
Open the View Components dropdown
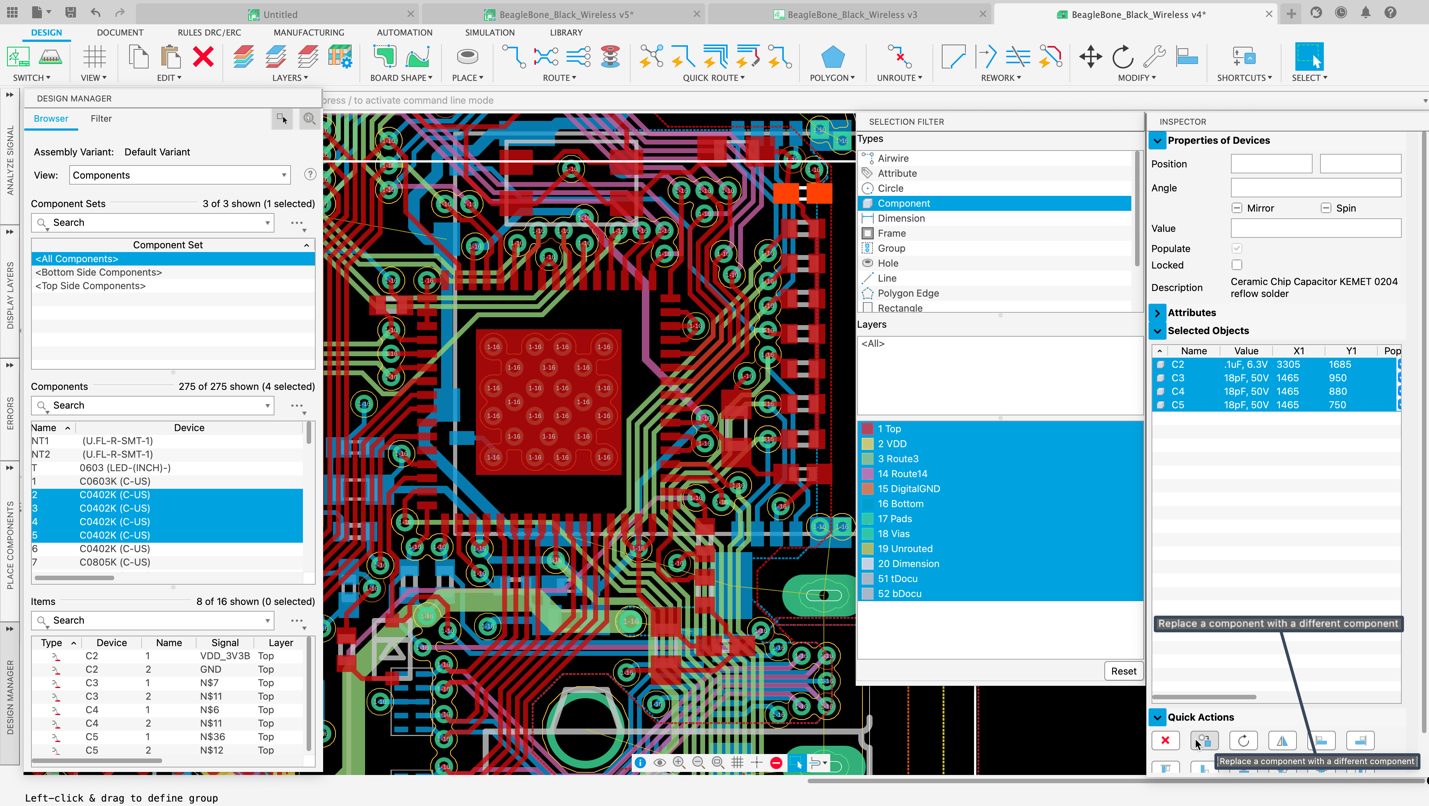click(x=180, y=175)
